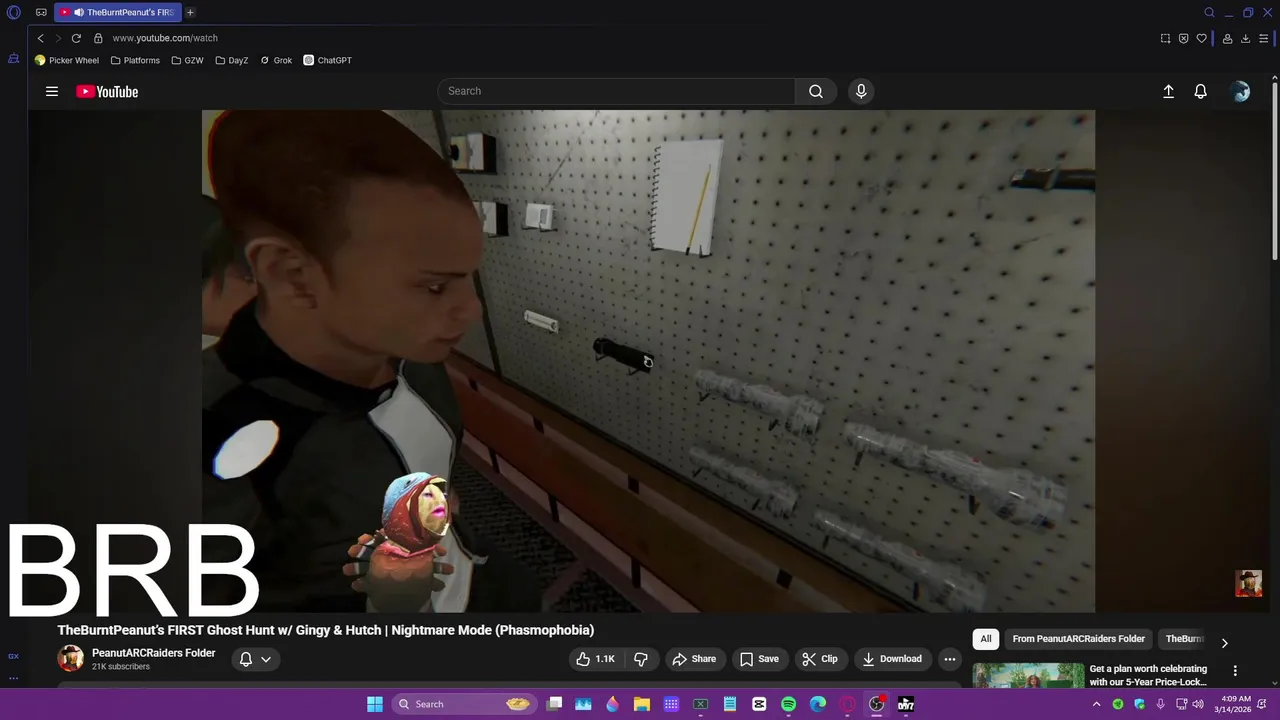The image size is (1280, 720).
Task: Like the video showing 1.1K
Action: click(x=595, y=659)
